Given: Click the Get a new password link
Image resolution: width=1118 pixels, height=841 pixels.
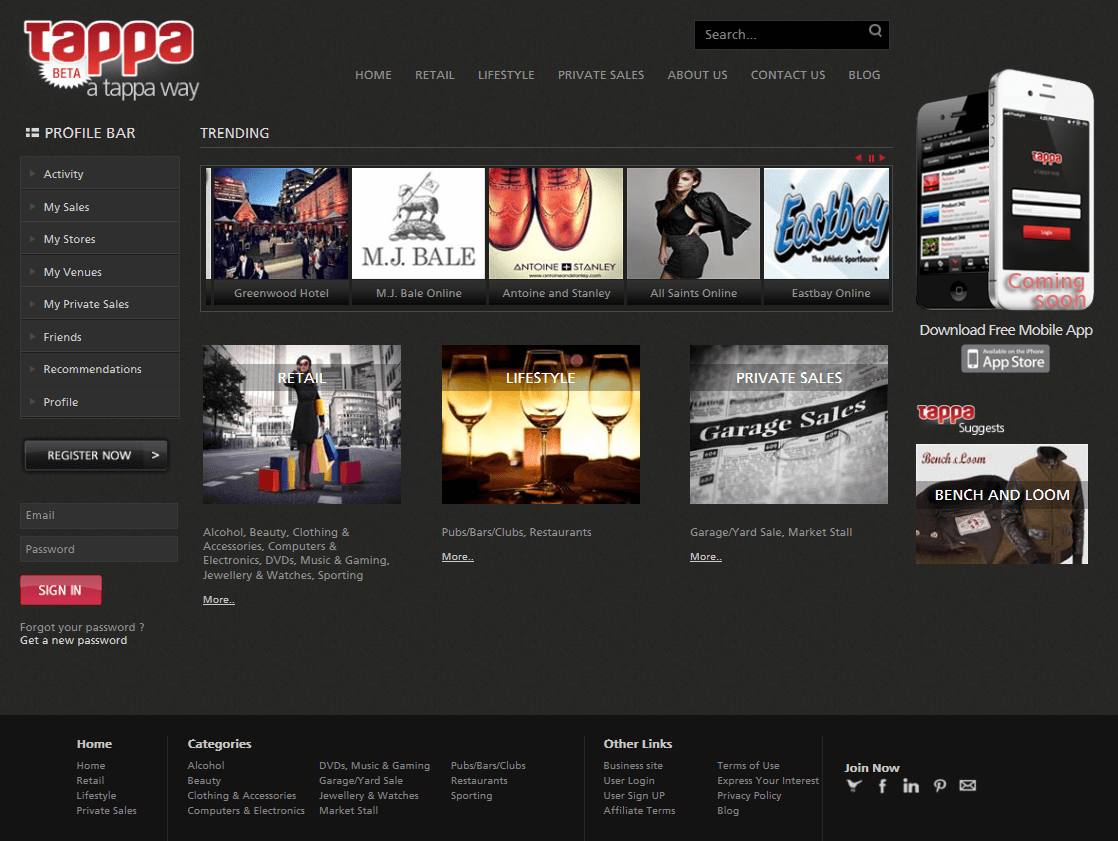Looking at the screenshot, I should pyautogui.click(x=73, y=639).
